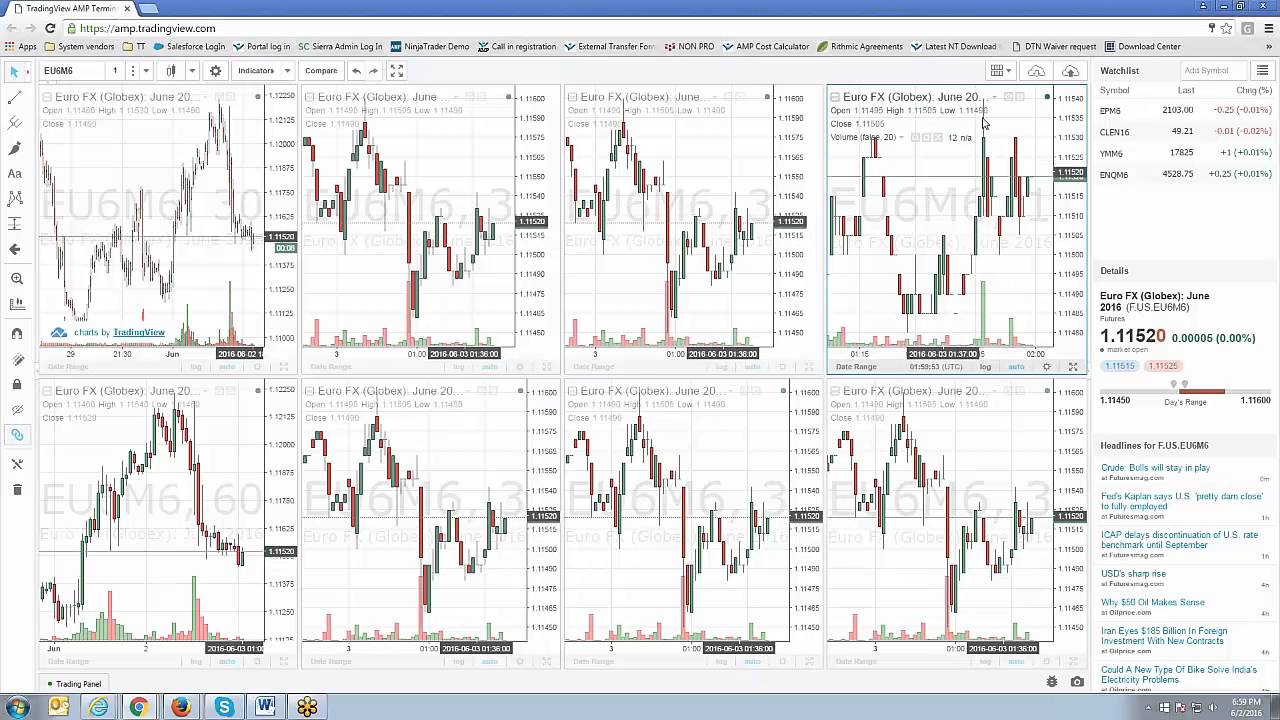
Task: Open Skype from the taskbar
Action: pos(224,707)
